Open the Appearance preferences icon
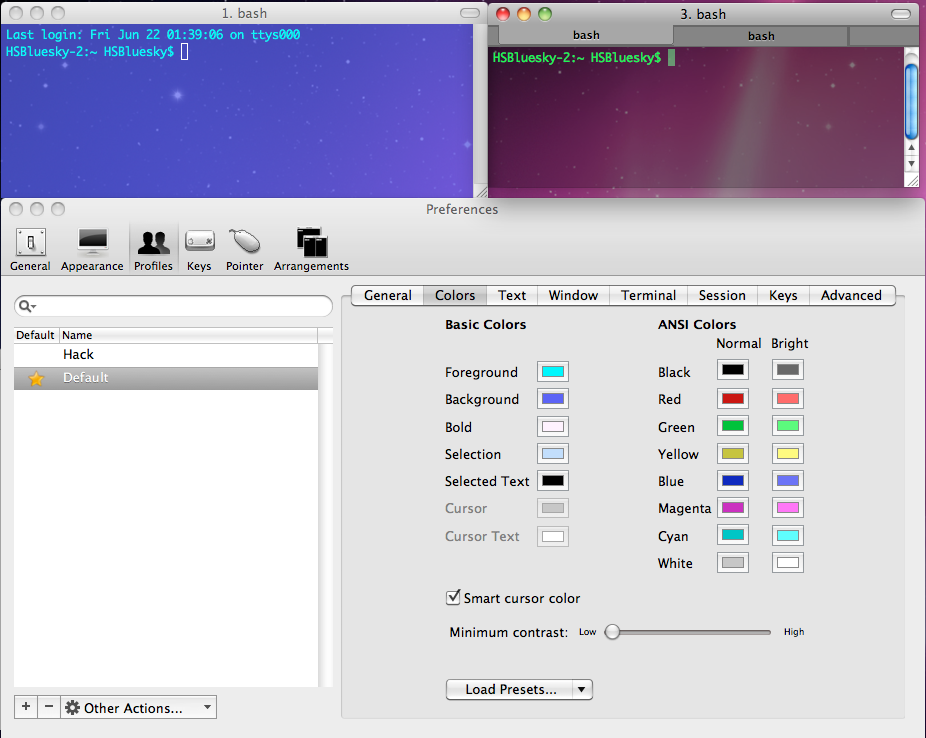Viewport: 926px width, 738px height. (x=92, y=248)
